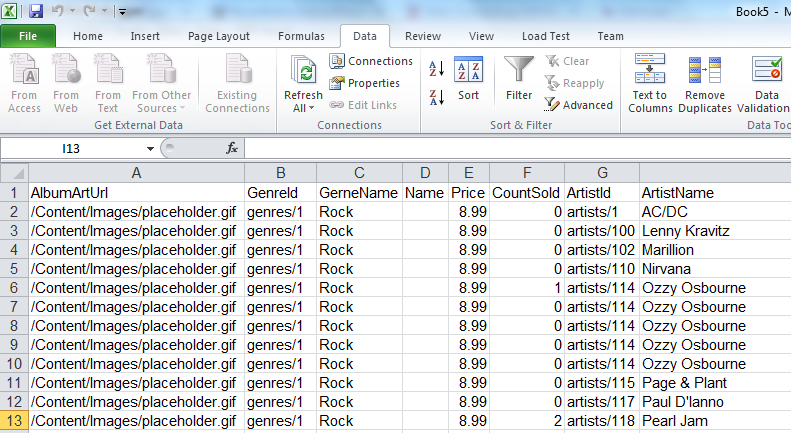Select column B header
791x433 pixels.
pos(280,173)
